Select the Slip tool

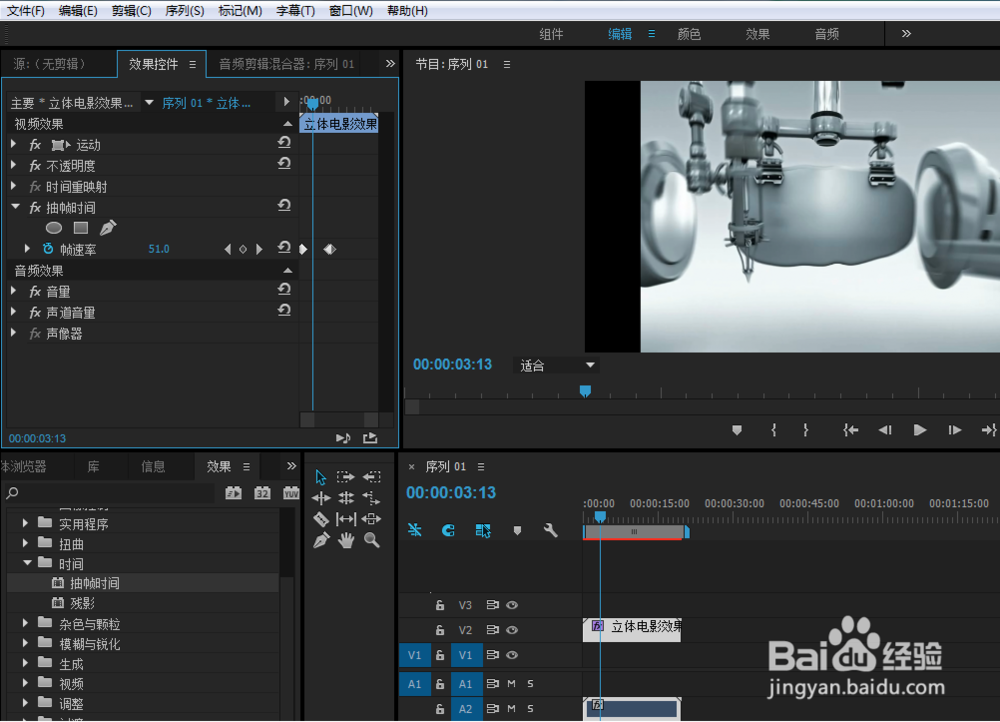coord(346,519)
